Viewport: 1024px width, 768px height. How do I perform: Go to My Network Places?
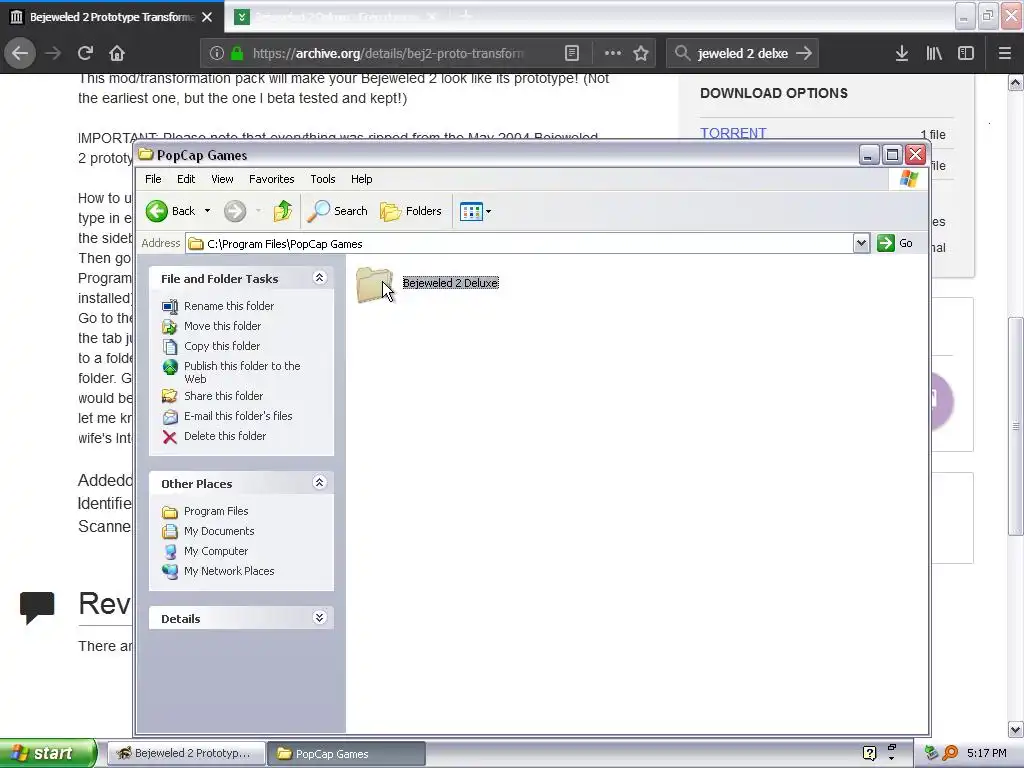point(229,571)
